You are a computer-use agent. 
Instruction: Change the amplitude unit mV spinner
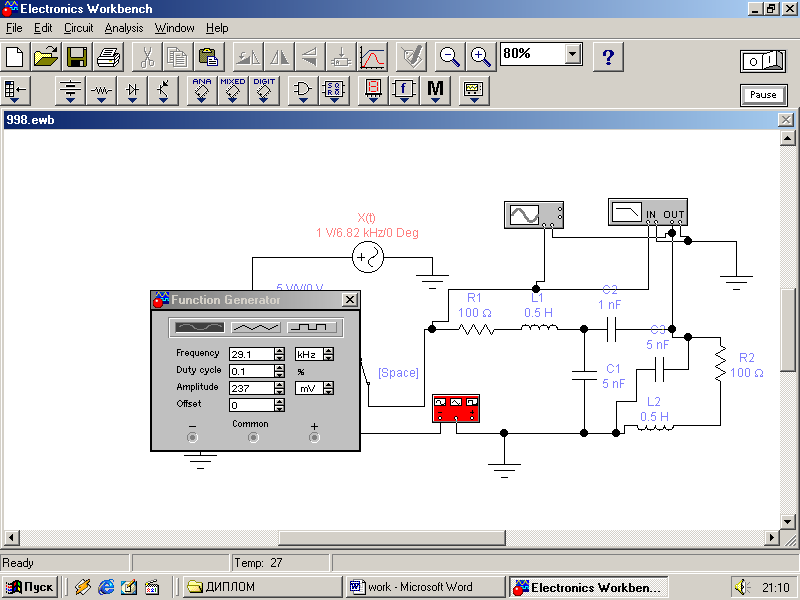[x=329, y=388]
